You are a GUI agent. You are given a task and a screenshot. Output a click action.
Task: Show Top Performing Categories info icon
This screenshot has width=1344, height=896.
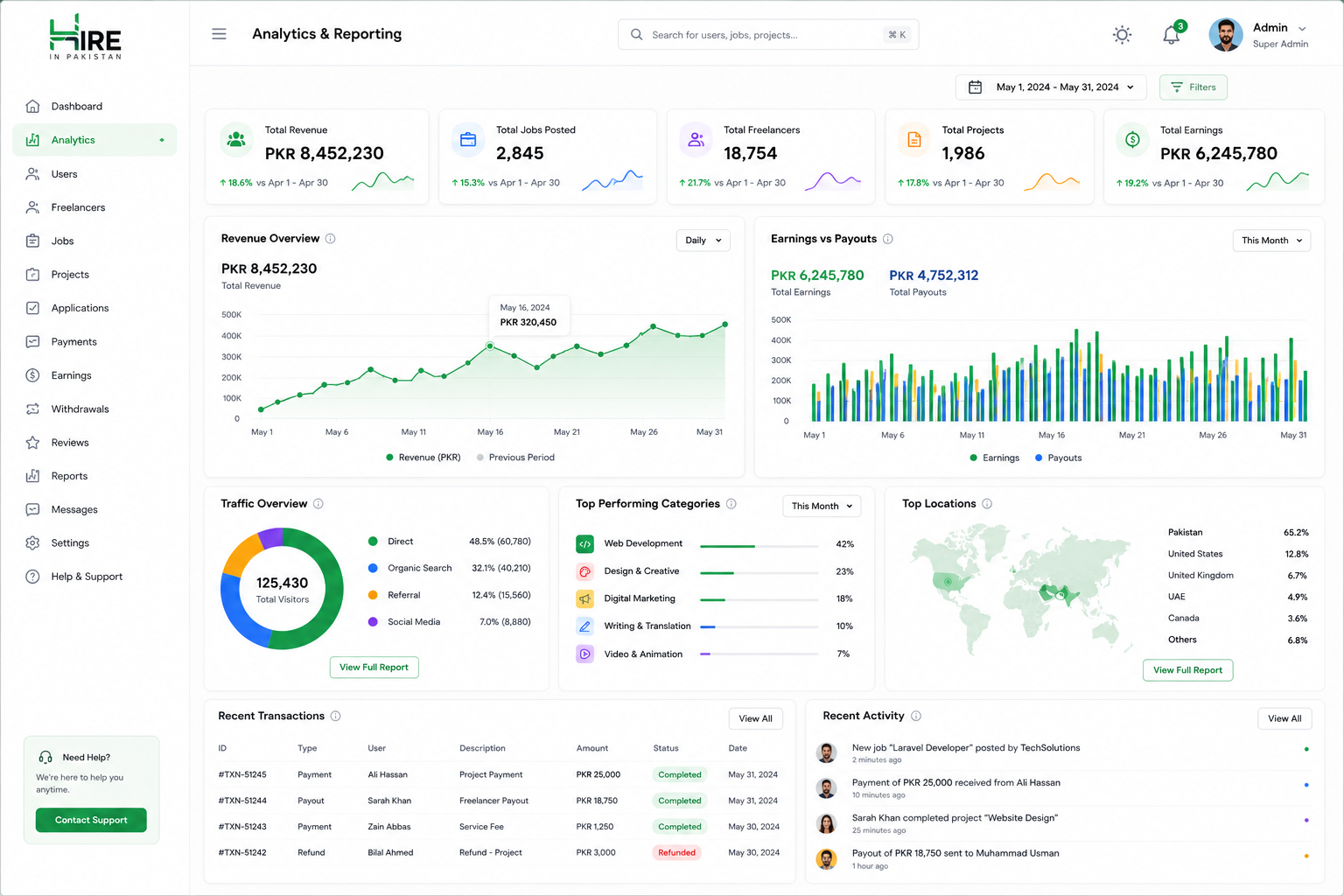731,504
